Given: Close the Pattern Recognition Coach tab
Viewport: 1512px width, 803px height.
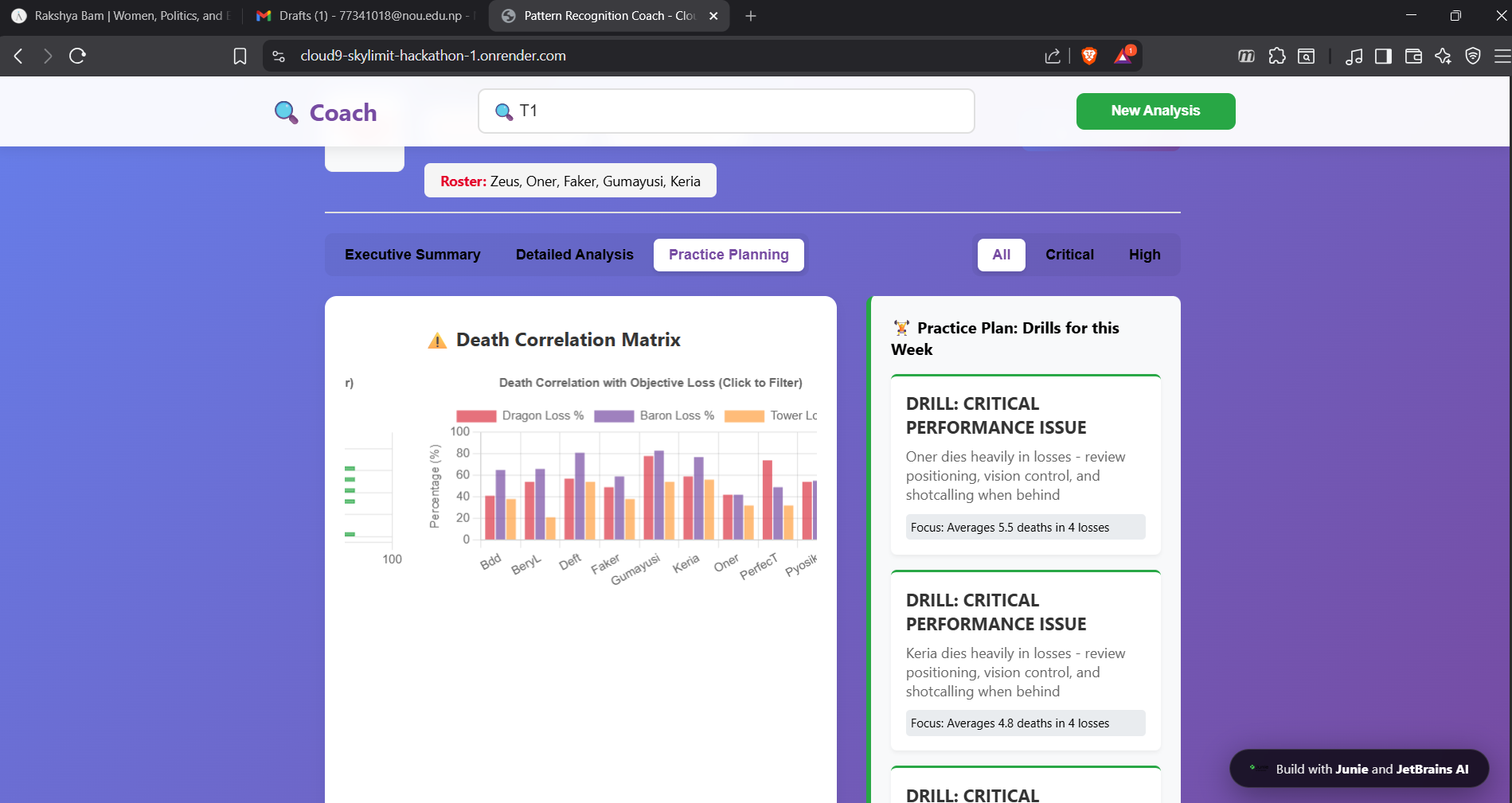Looking at the screenshot, I should [713, 16].
